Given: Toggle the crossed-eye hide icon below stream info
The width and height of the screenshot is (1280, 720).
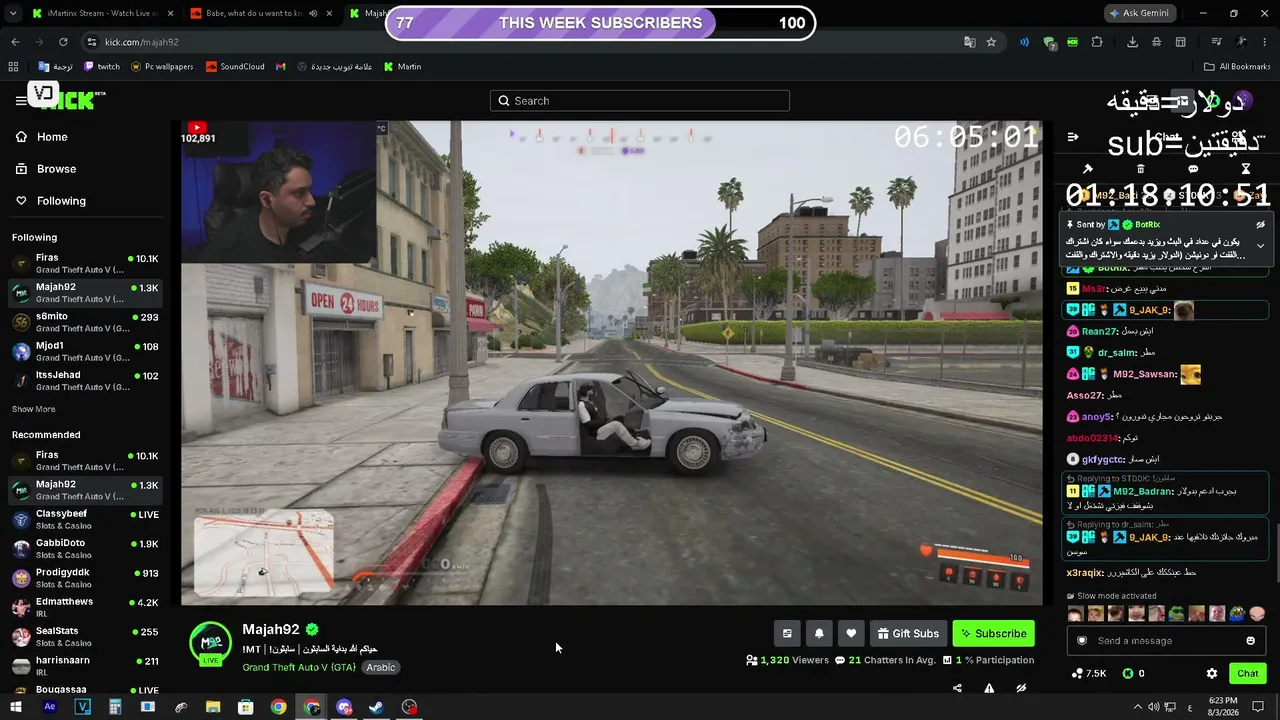Looking at the screenshot, I should click(1021, 688).
